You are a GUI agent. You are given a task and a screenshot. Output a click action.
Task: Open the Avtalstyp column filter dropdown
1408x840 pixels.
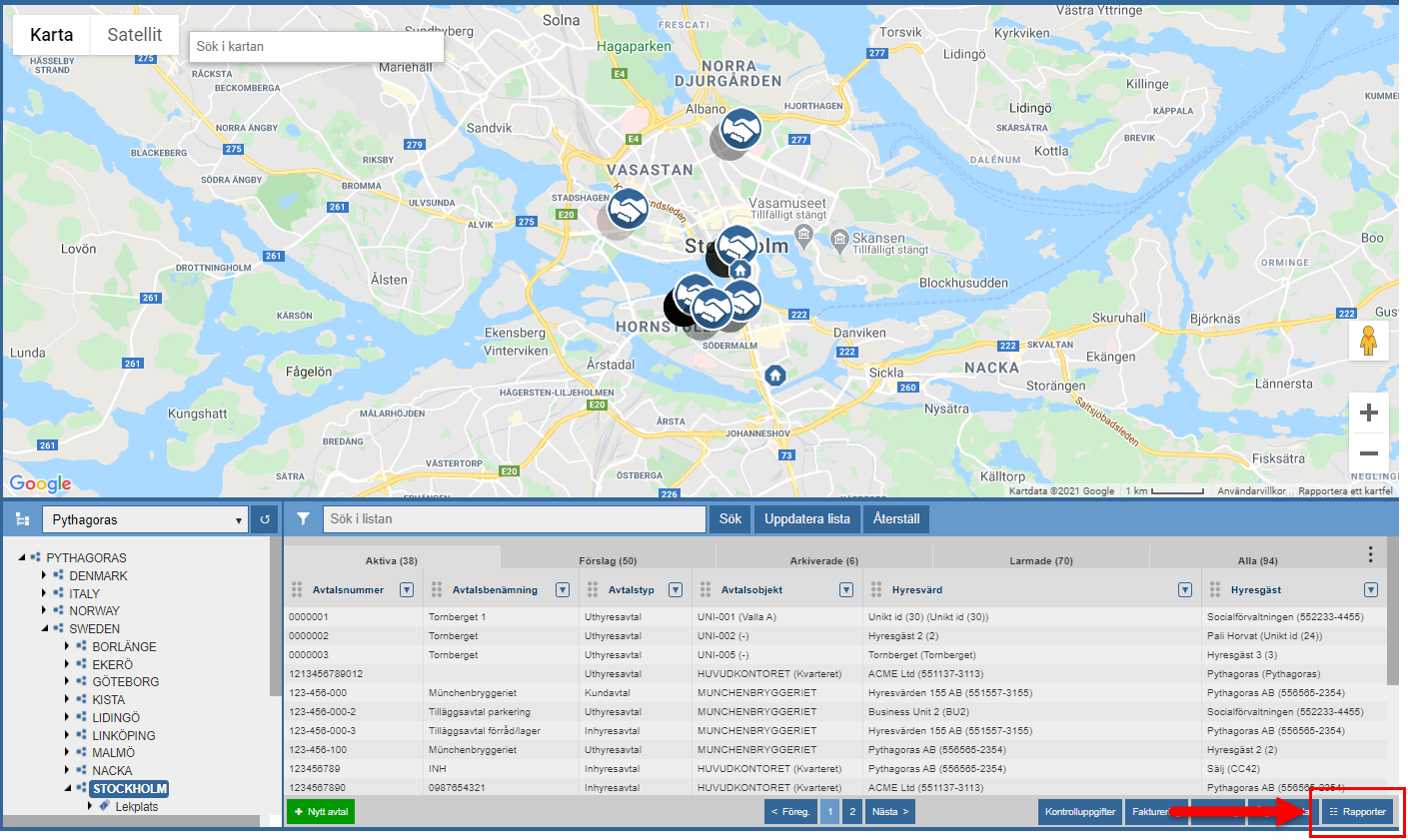[x=676, y=590]
